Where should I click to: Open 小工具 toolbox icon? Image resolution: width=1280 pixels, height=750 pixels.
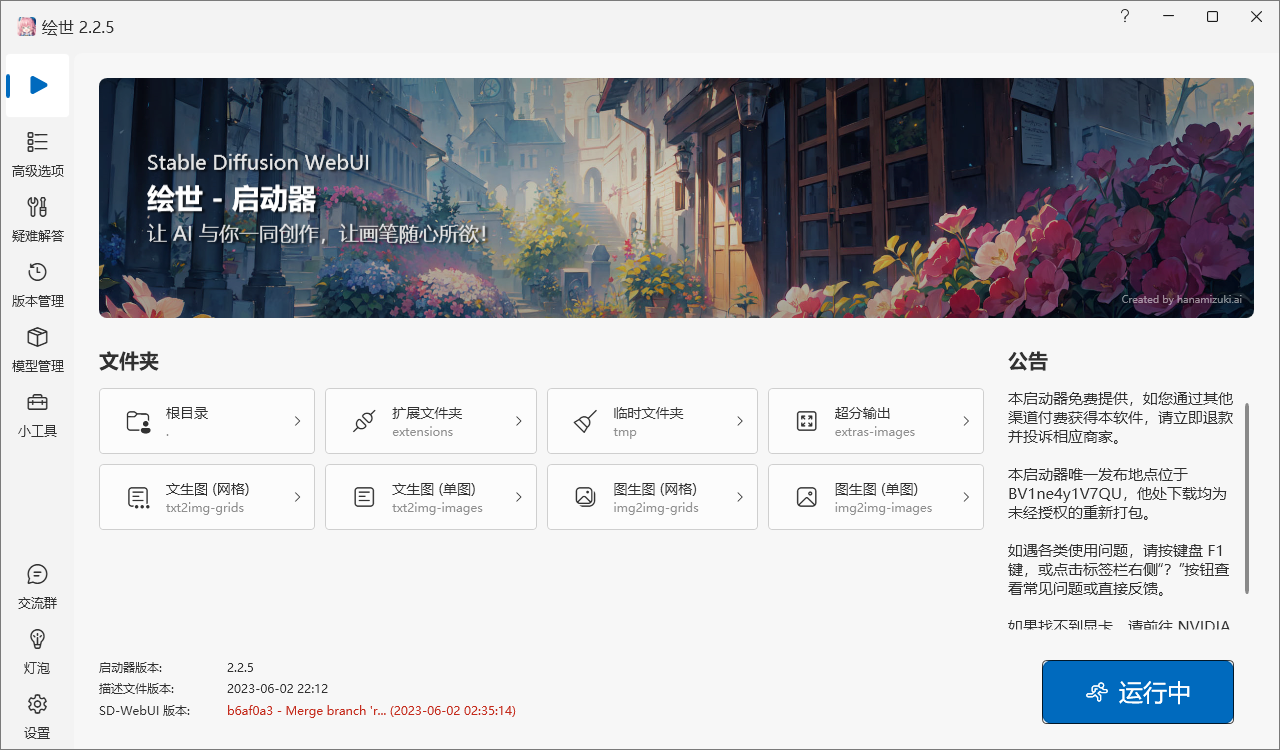point(37,402)
